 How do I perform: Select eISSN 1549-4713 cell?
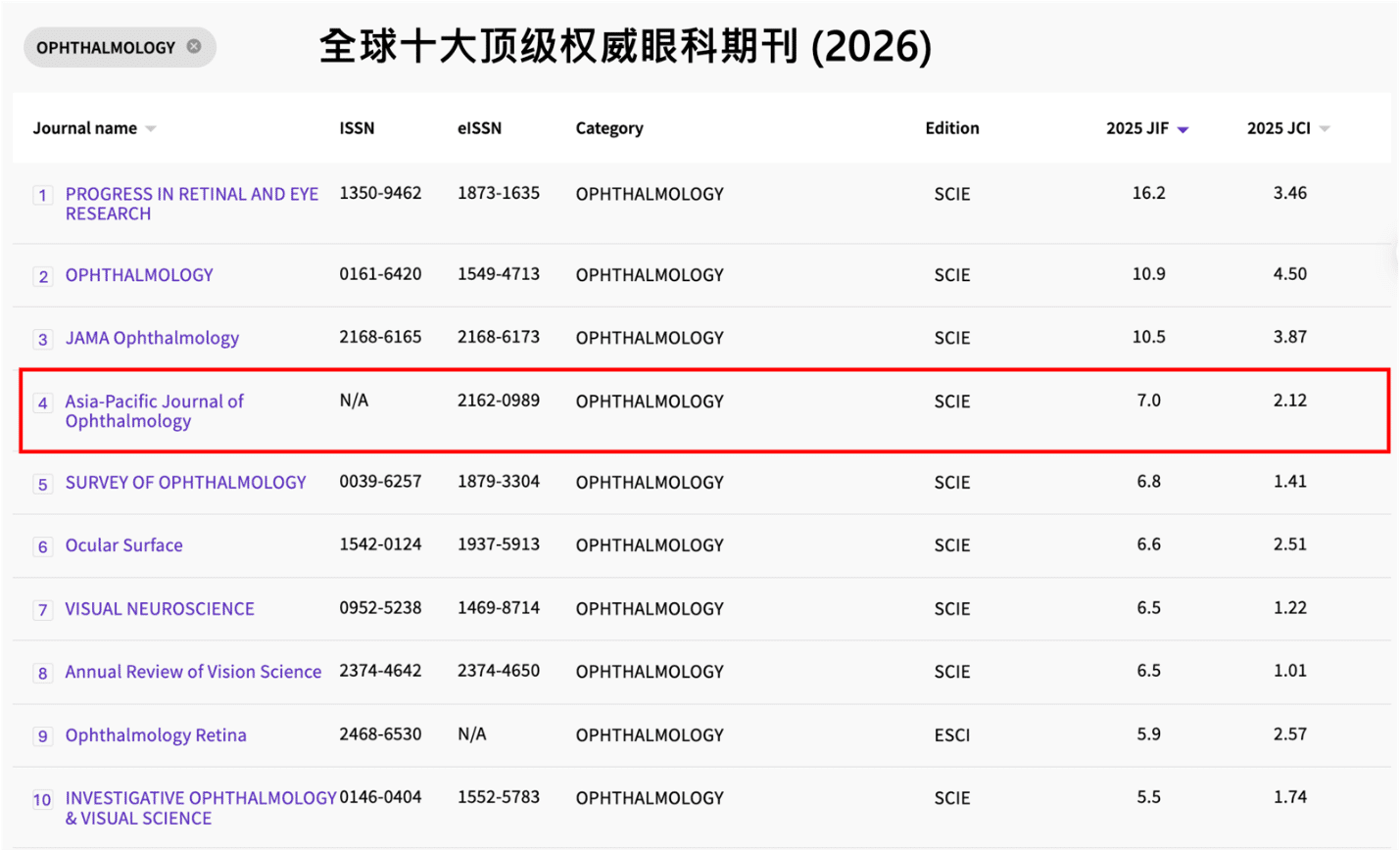[x=499, y=274]
